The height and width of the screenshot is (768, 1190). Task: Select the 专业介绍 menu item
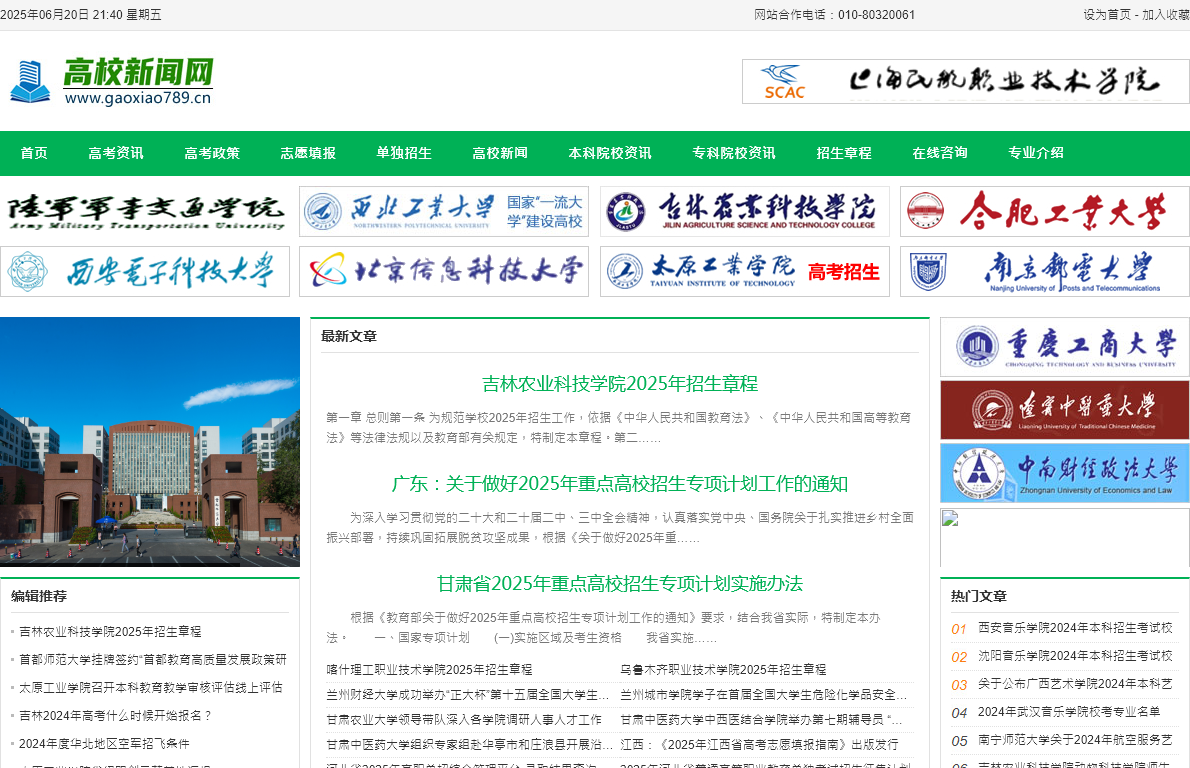[1036, 153]
